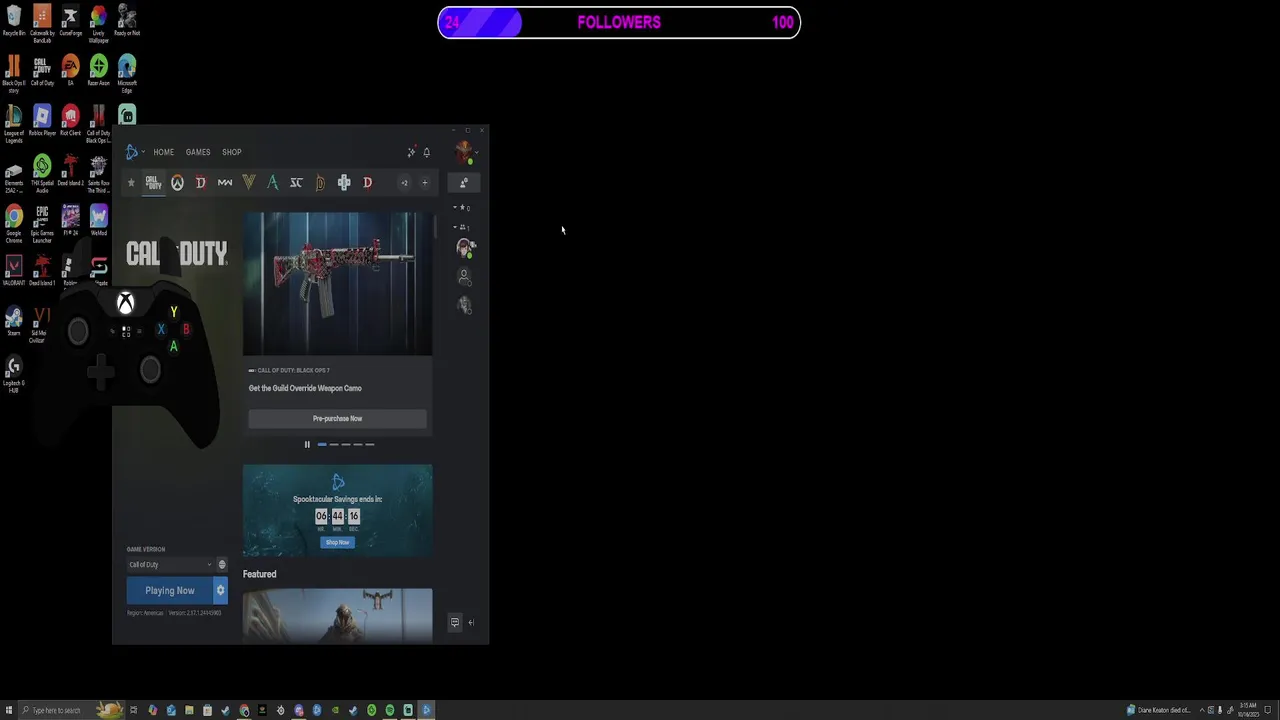Select the offline placeholder friend avatar

click(464, 276)
